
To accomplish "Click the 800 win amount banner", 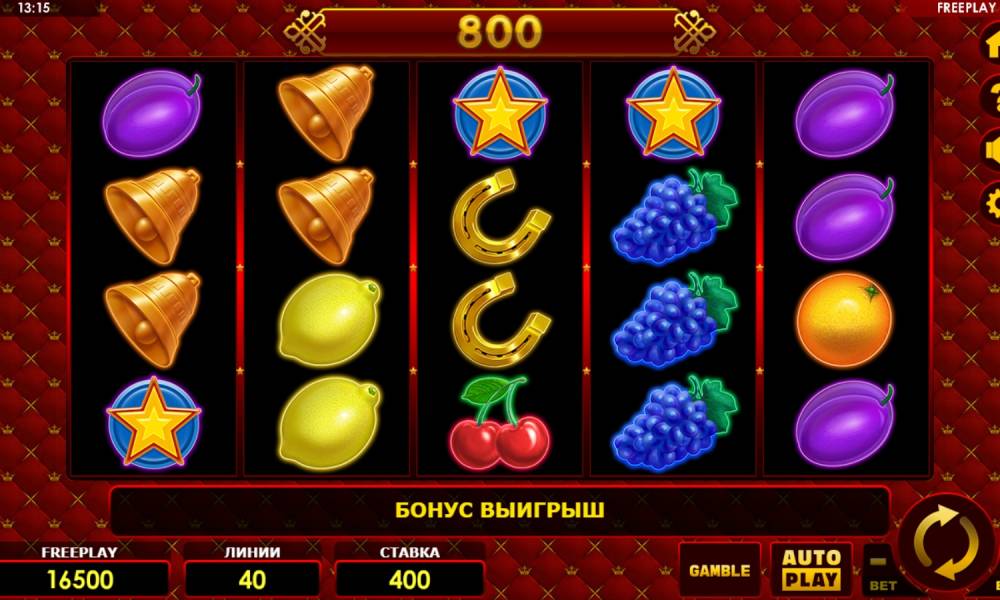I will coord(500,32).
